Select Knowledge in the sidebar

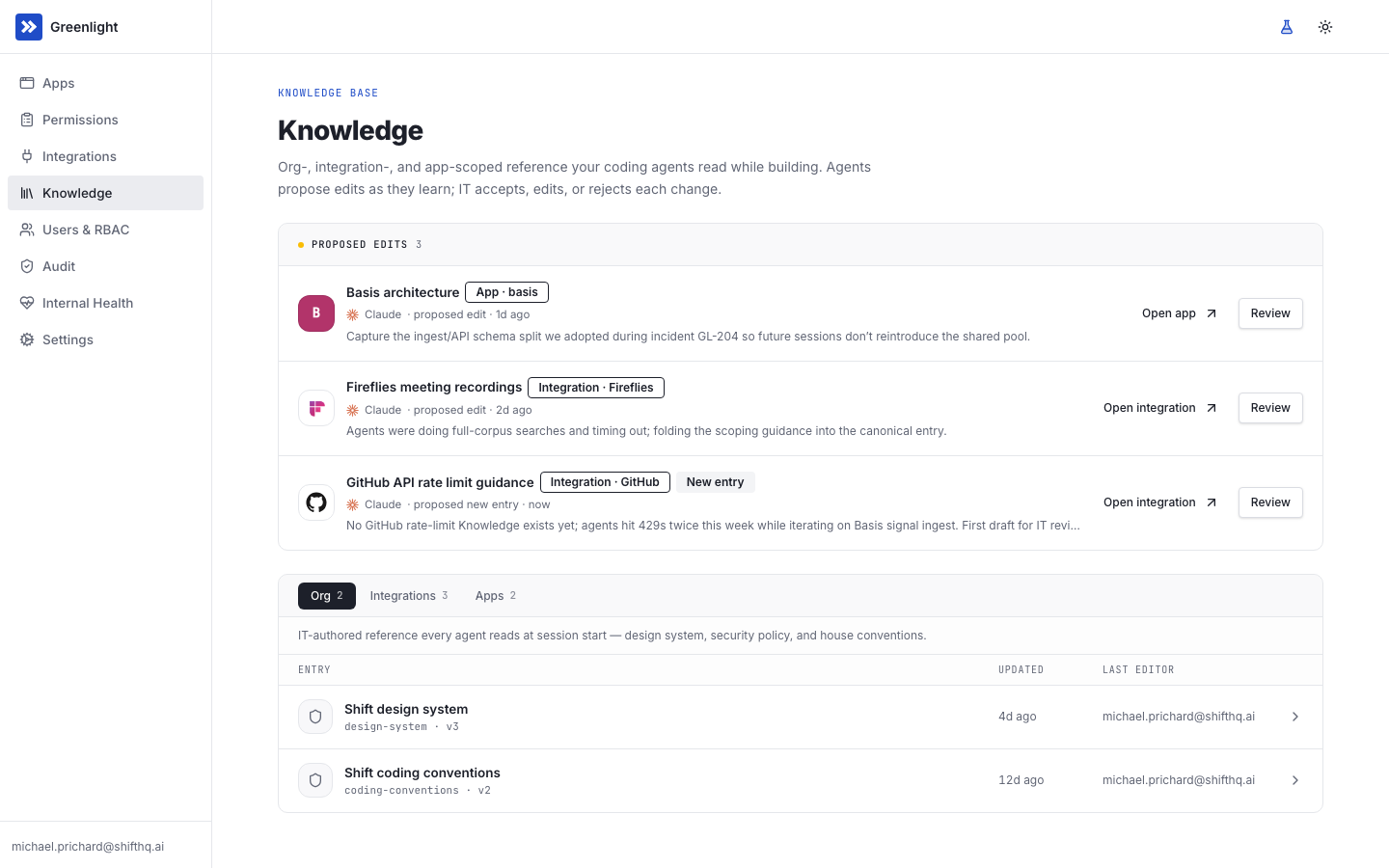(105, 193)
